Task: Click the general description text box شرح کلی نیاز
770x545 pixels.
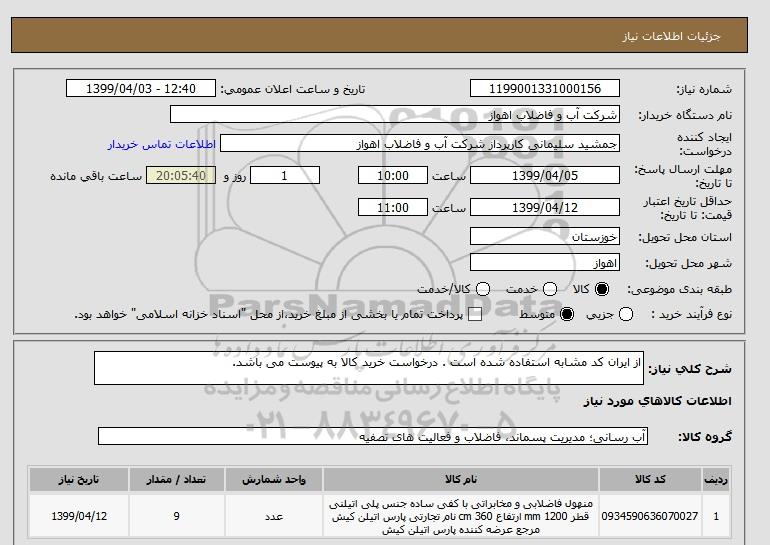Action: coord(369,368)
